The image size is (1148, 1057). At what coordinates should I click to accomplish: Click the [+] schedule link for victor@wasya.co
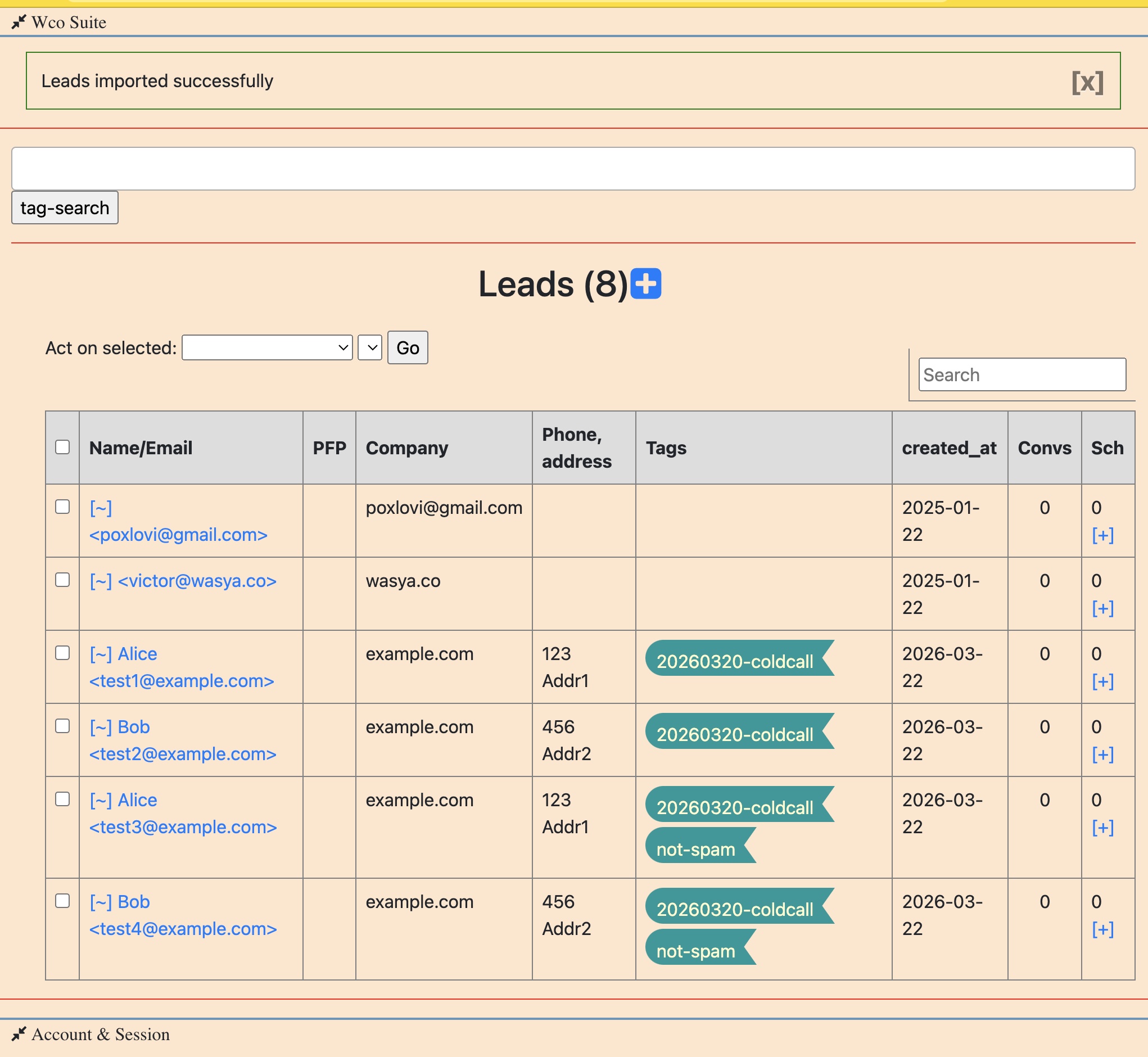[x=1102, y=608]
